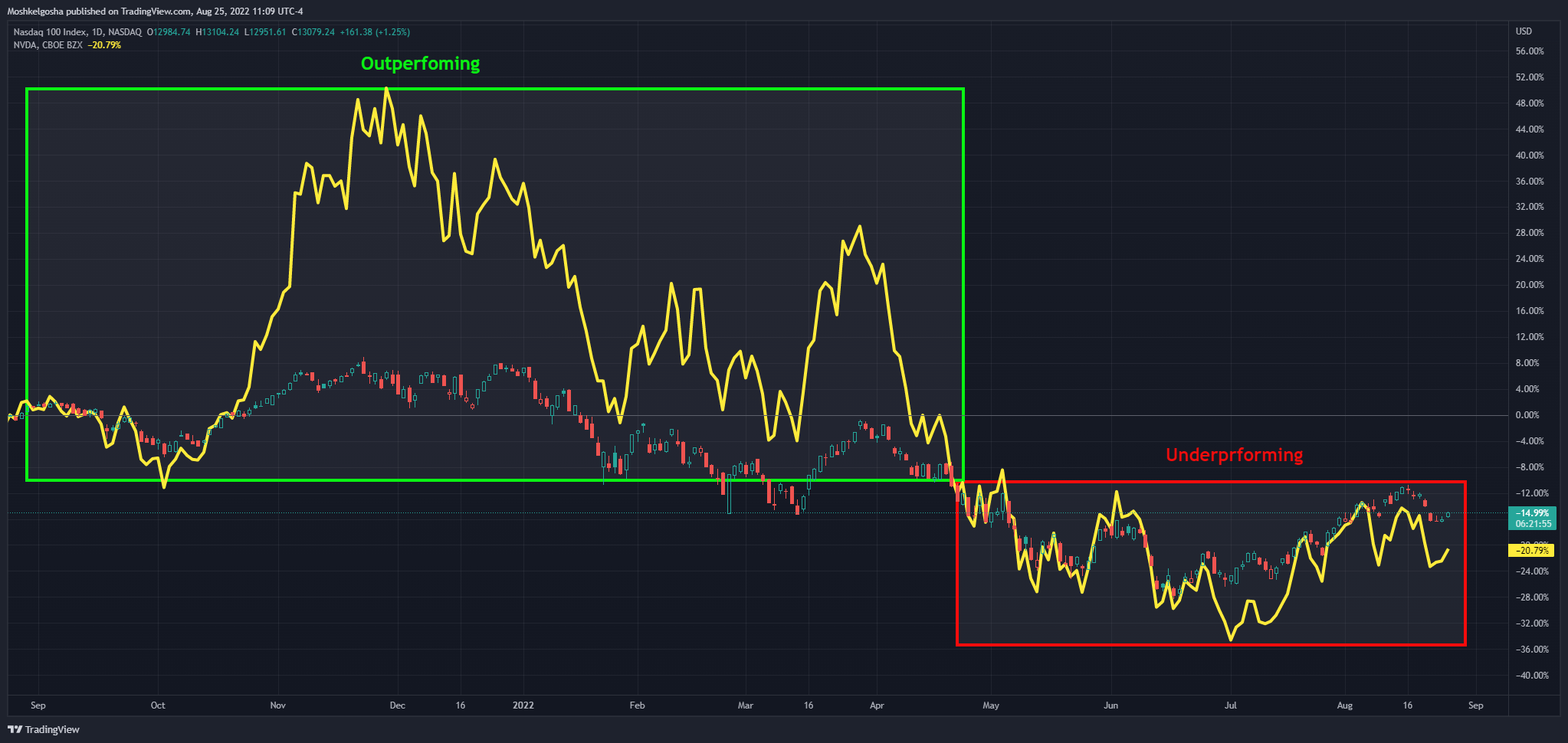Click the low value L12951.61
This screenshot has width=1568, height=743.
pos(265,32)
